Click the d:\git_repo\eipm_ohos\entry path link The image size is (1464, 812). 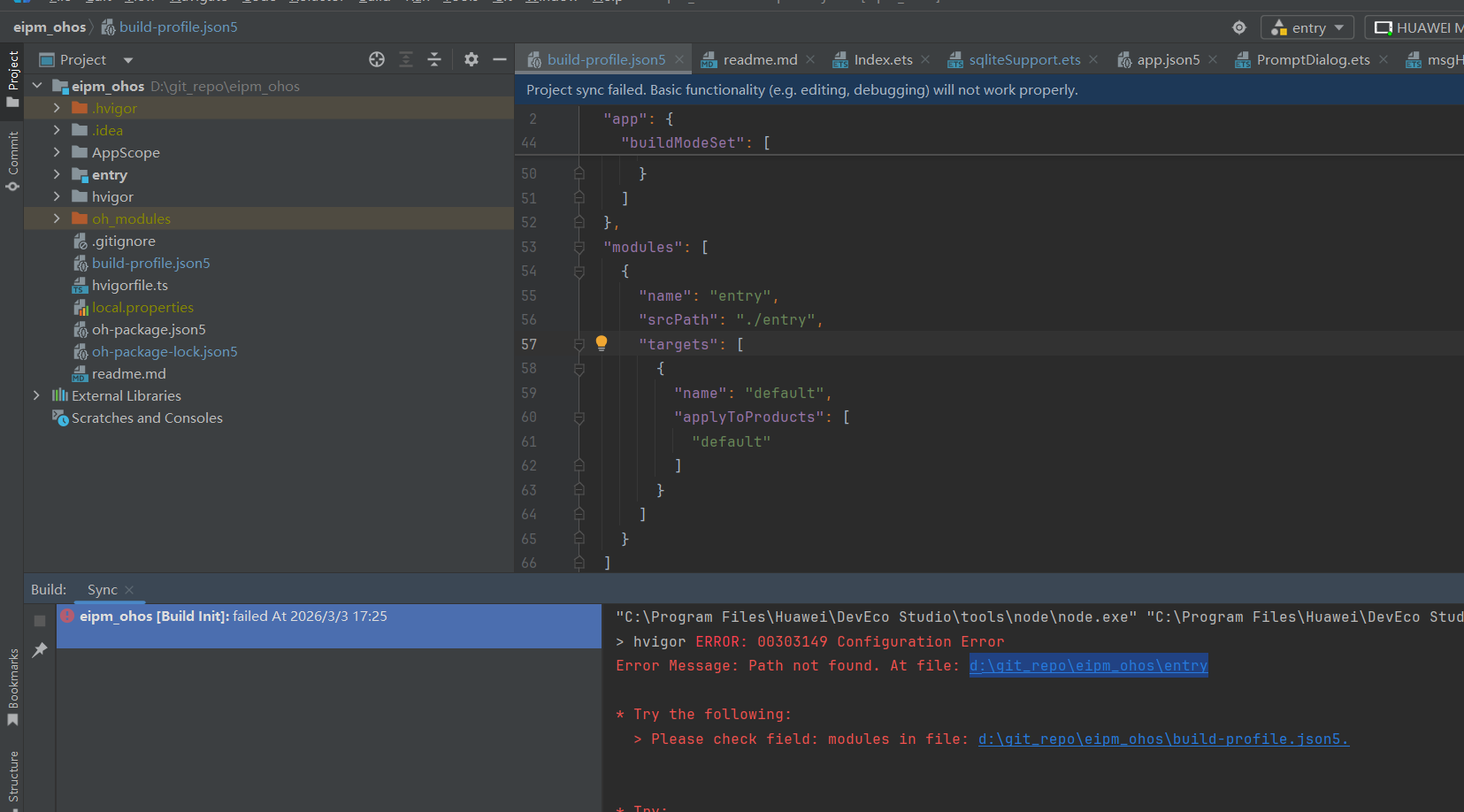1088,665
